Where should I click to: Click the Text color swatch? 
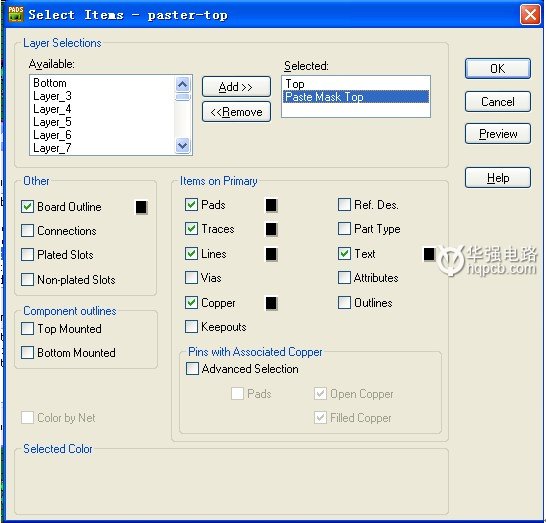[429, 254]
